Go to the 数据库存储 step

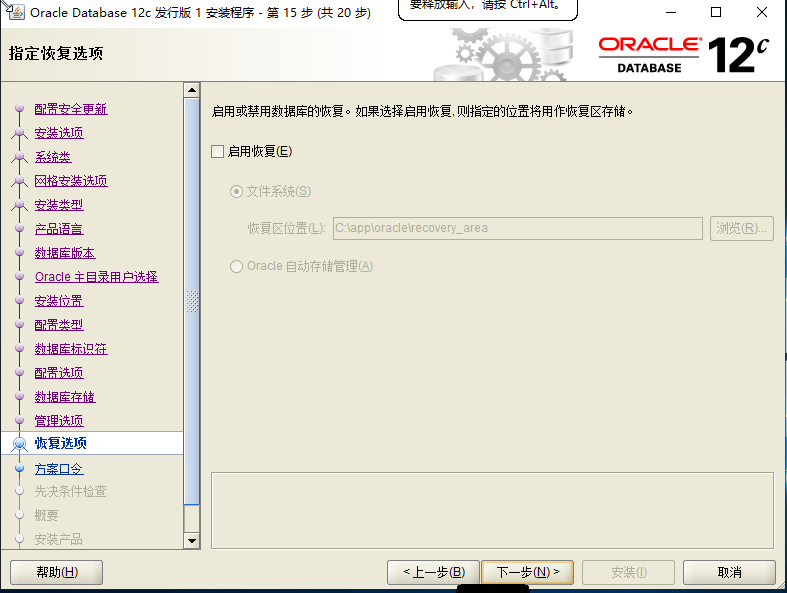point(65,397)
